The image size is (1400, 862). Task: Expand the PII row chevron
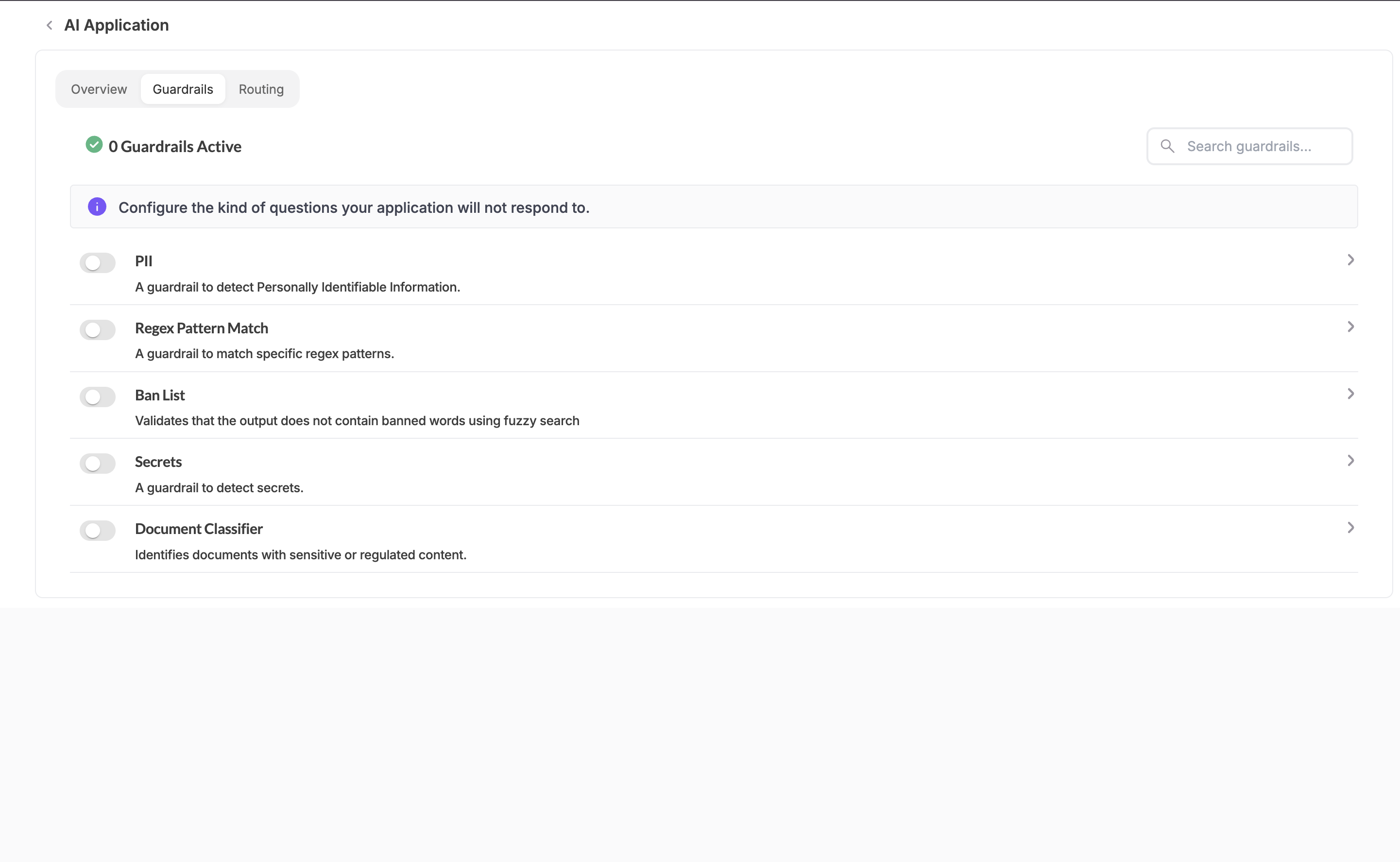(1350, 260)
